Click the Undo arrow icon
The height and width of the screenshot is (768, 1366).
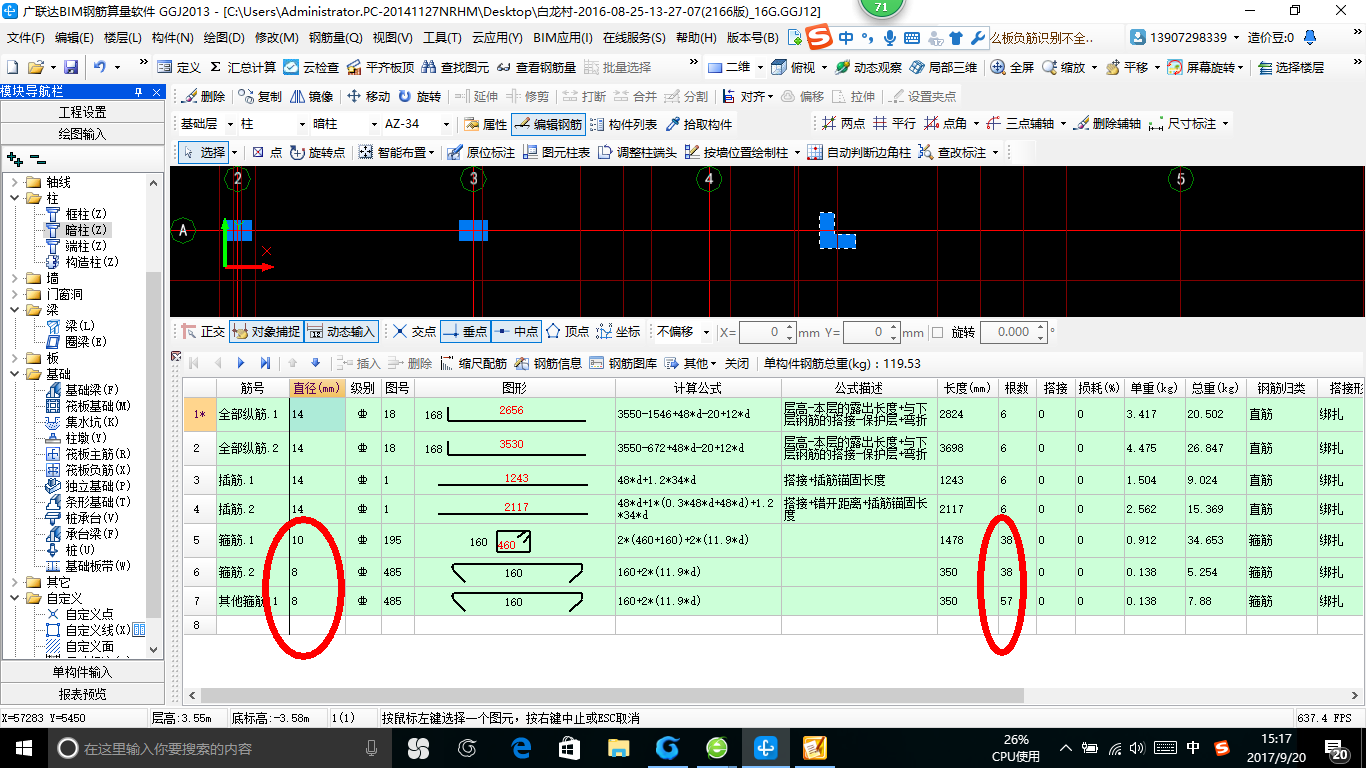tap(100, 67)
